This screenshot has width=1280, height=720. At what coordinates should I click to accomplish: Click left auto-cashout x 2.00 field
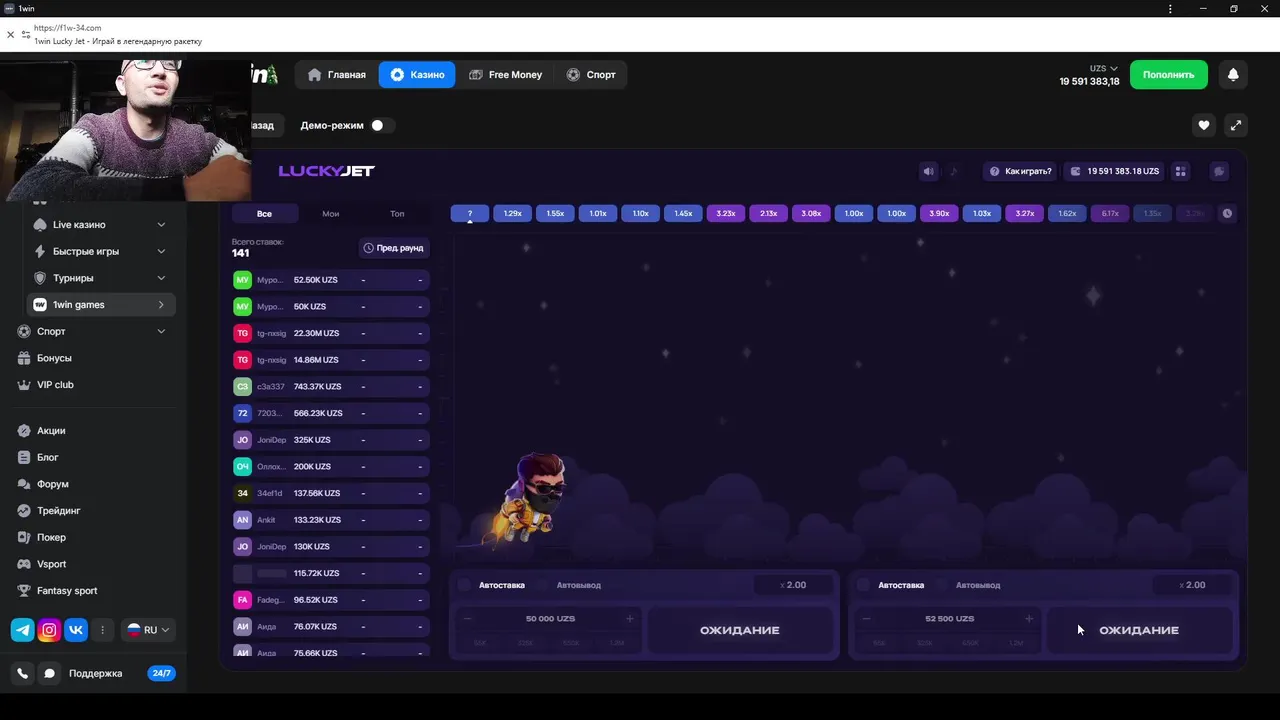pyautogui.click(x=793, y=585)
